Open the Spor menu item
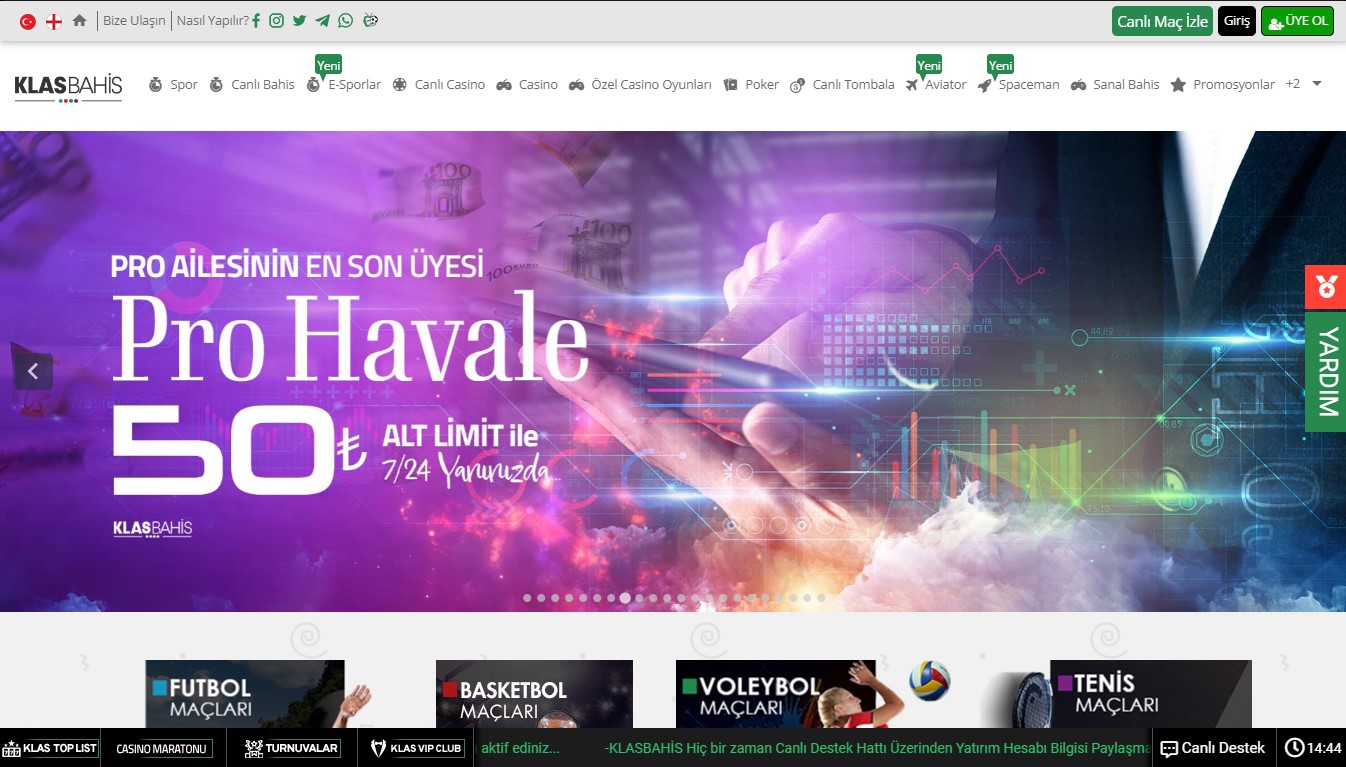Viewport: 1346px width, 767px height. click(x=184, y=85)
